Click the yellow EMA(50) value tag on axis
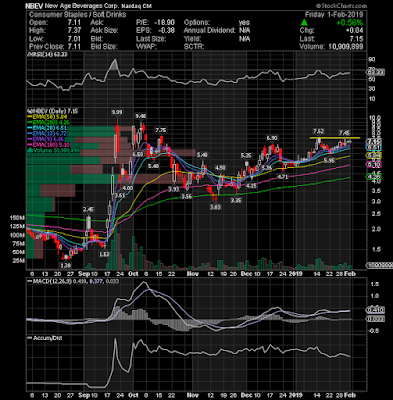This screenshot has height=400, width=393. point(375,155)
